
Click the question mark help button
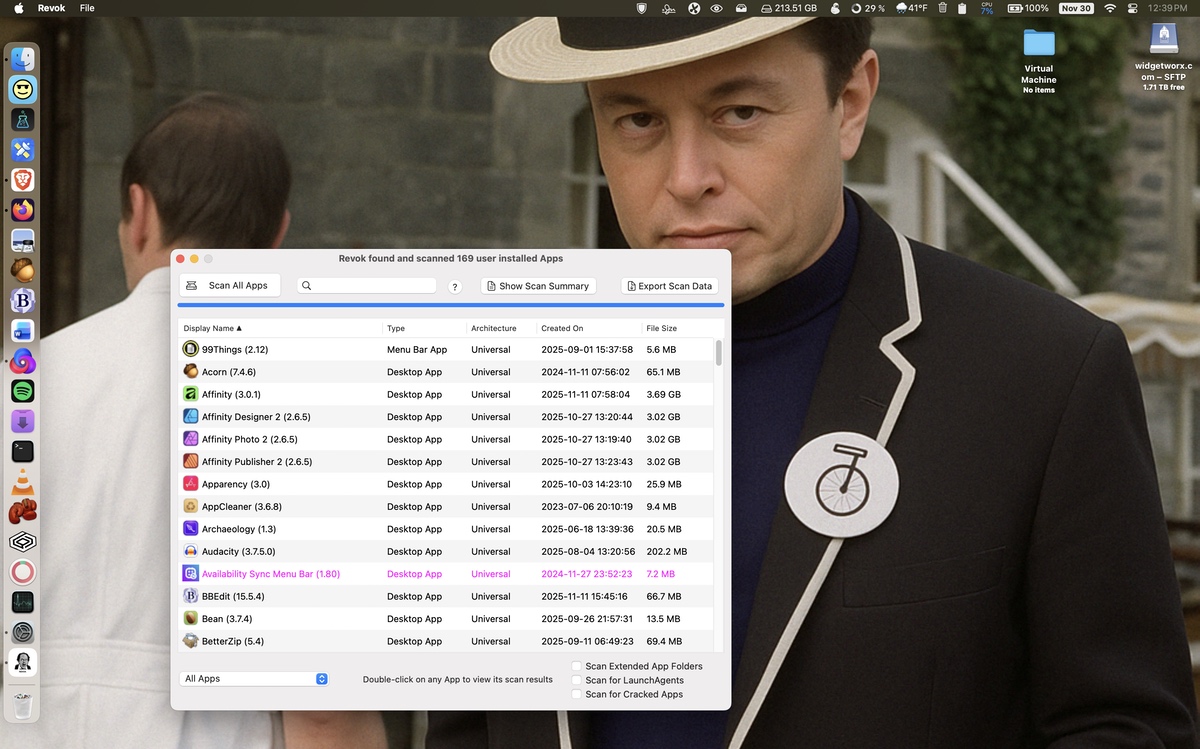tap(455, 287)
